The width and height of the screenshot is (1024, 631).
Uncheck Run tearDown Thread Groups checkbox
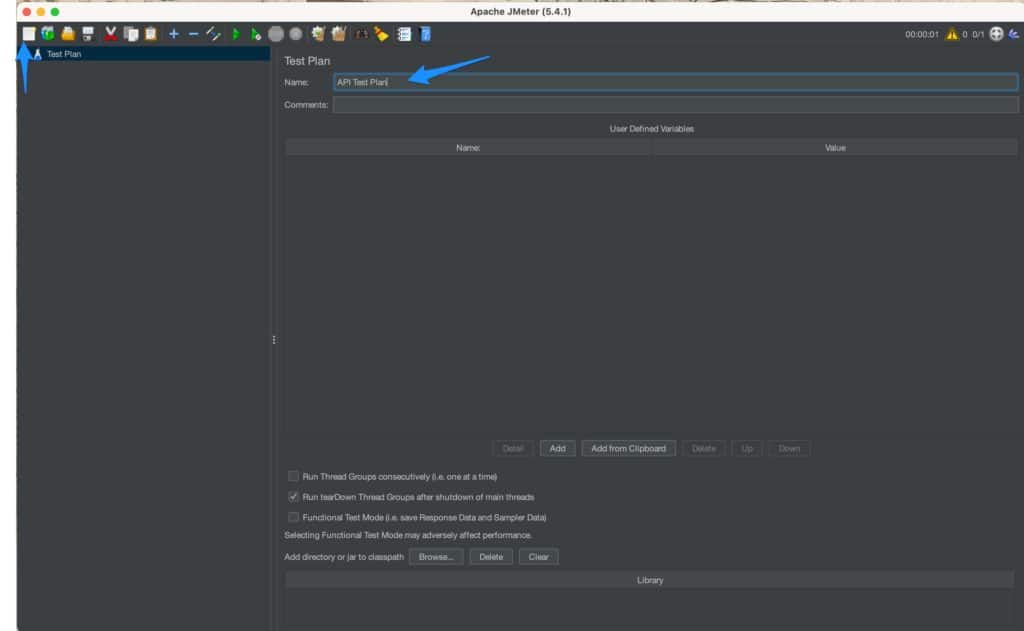click(293, 496)
